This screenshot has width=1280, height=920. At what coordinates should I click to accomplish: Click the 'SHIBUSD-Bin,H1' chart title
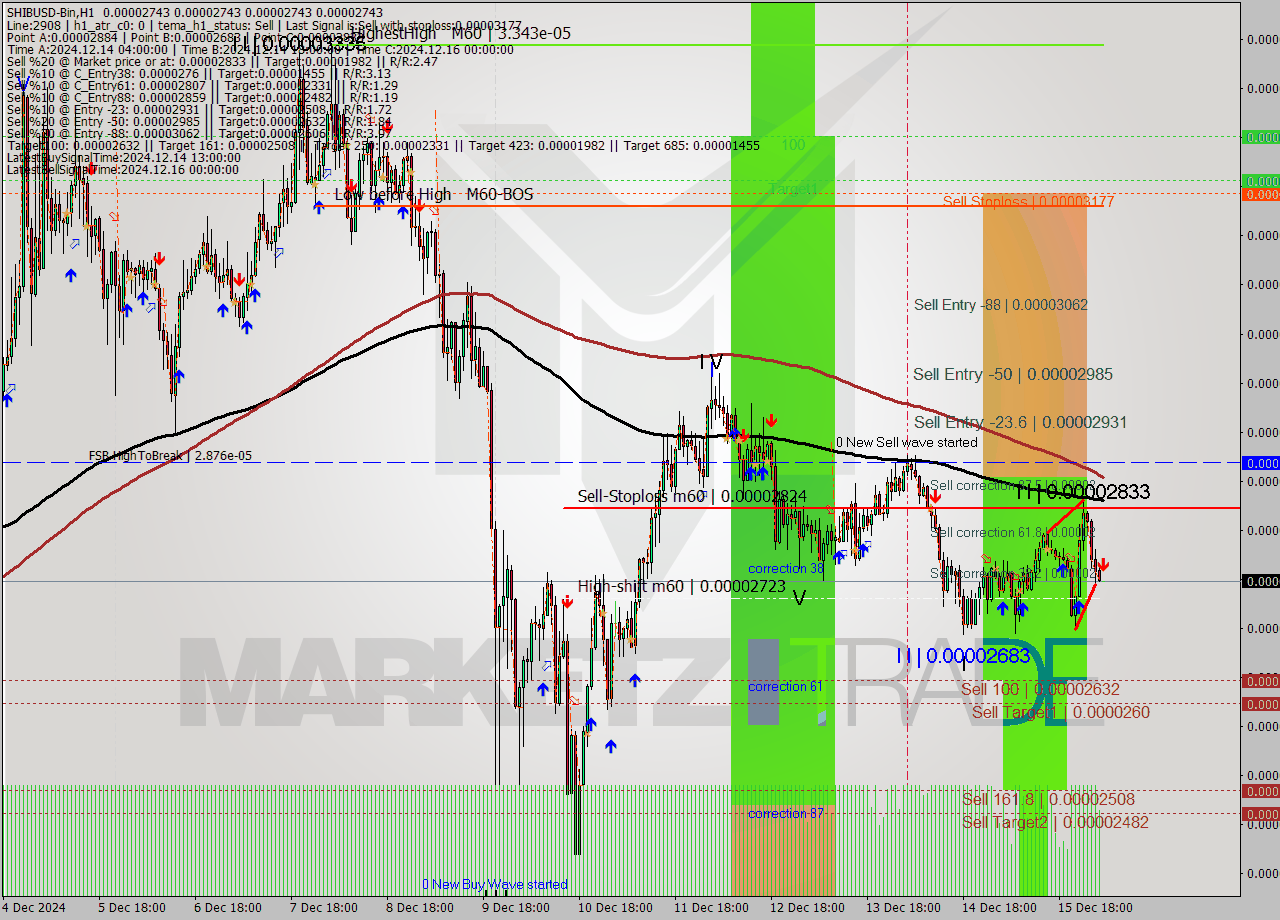(x=49, y=12)
